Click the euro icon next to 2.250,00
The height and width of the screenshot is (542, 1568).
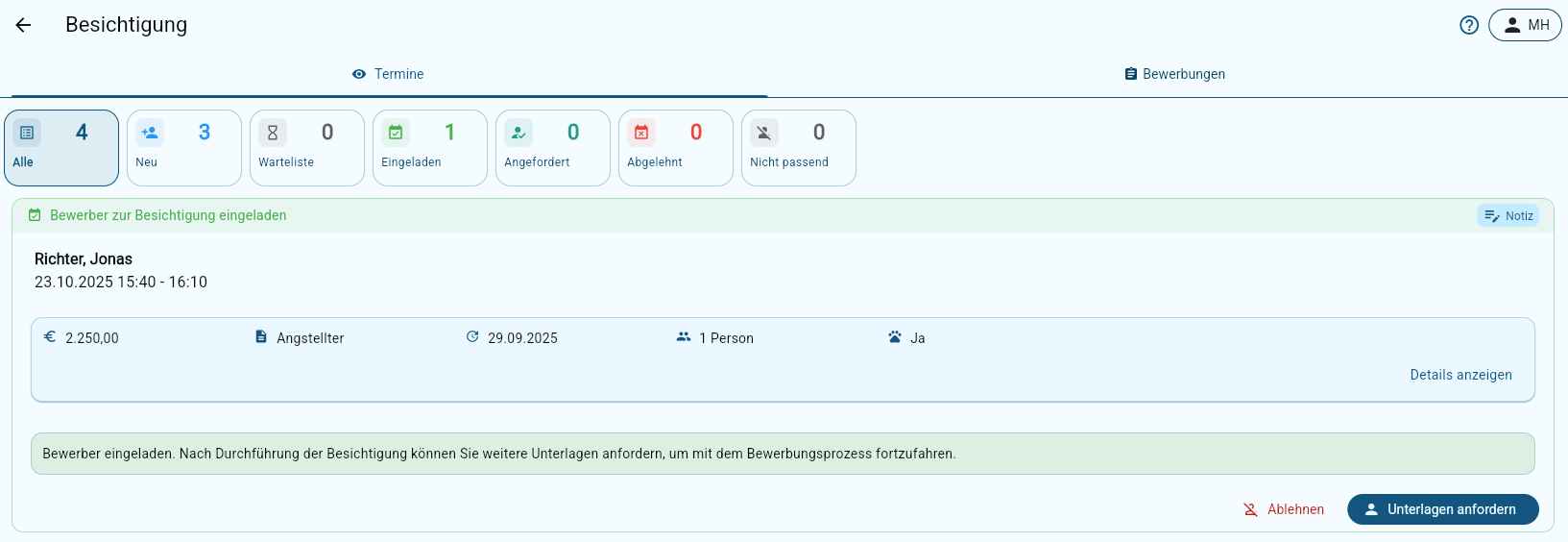[50, 336]
